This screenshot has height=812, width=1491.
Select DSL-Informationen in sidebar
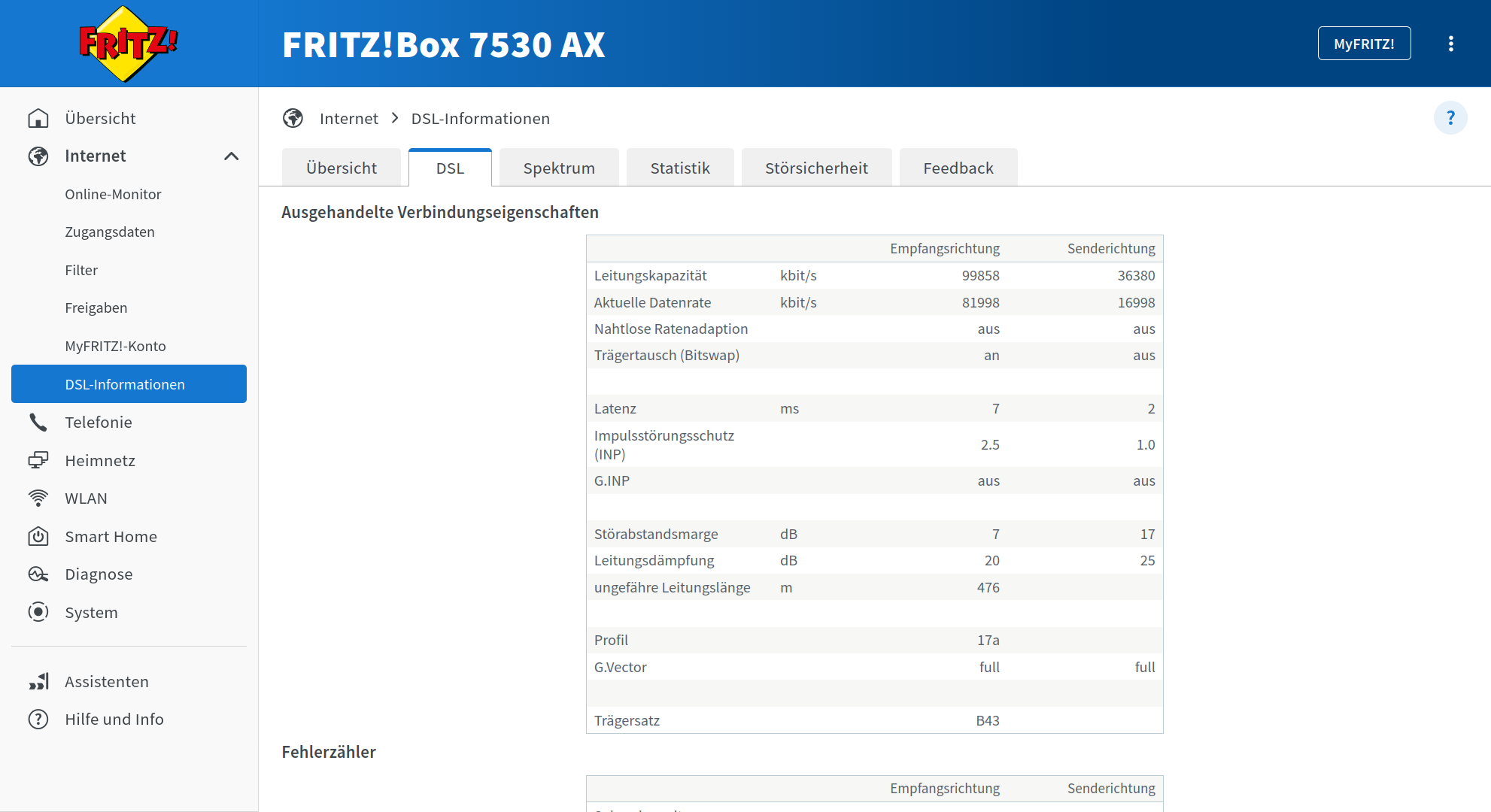[129, 384]
